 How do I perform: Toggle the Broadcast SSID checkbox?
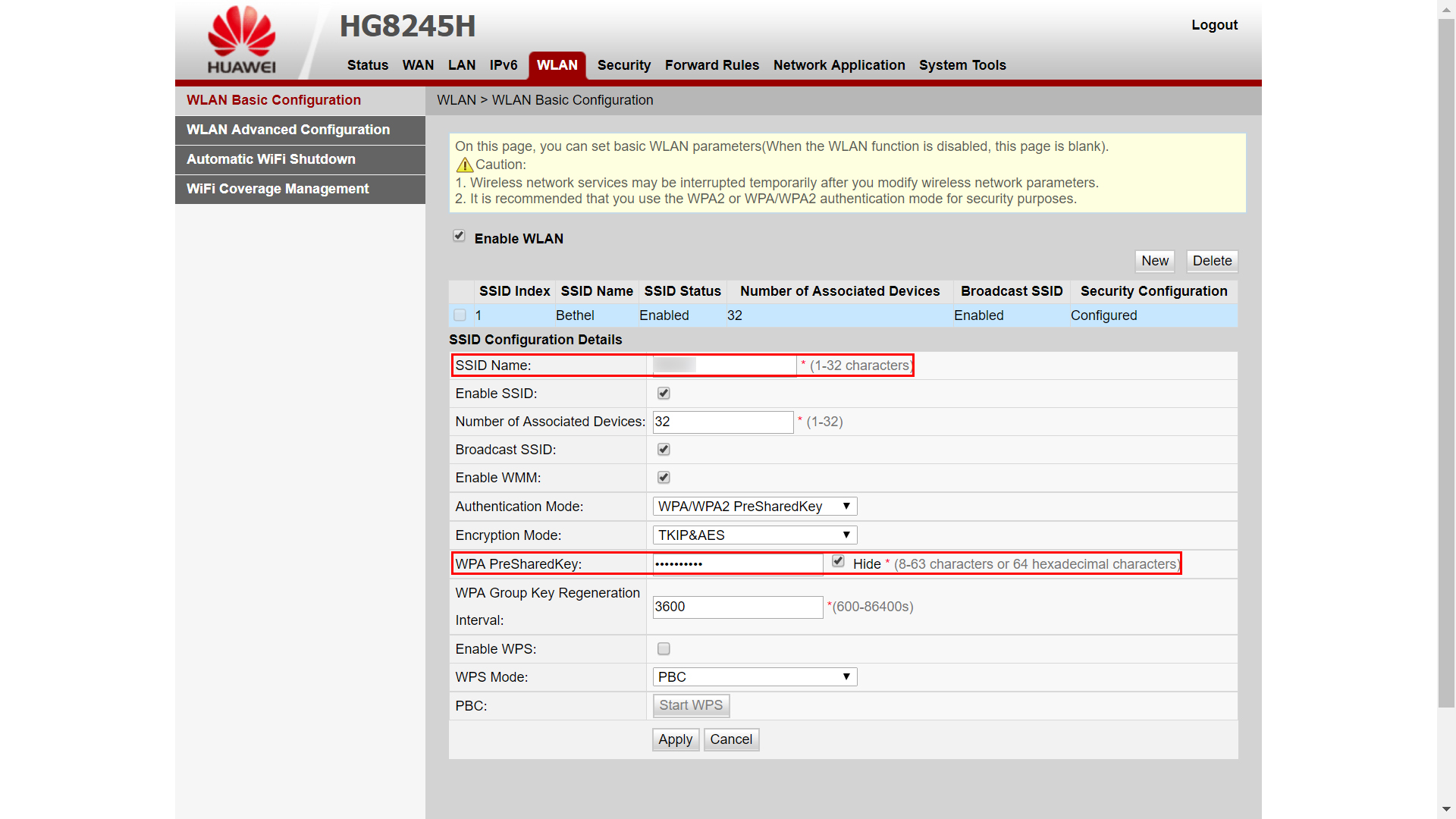[664, 449]
